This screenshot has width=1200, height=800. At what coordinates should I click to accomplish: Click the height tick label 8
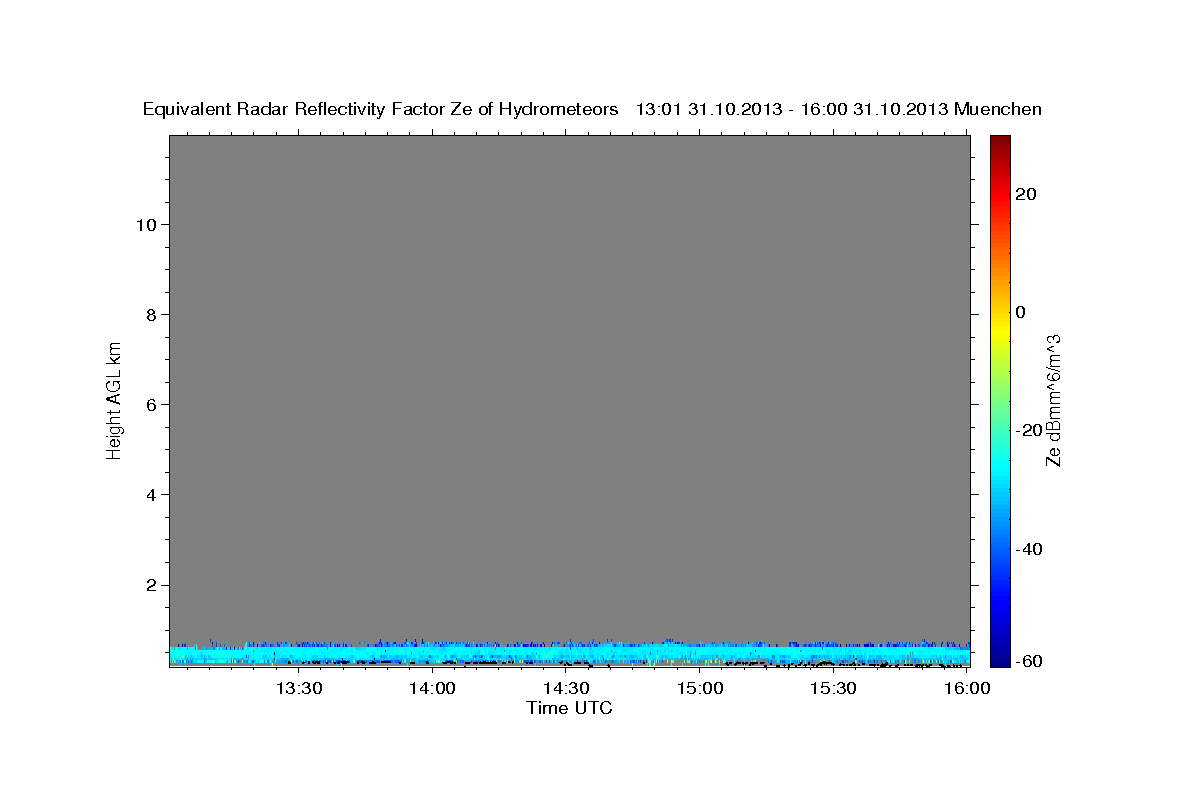(150, 314)
